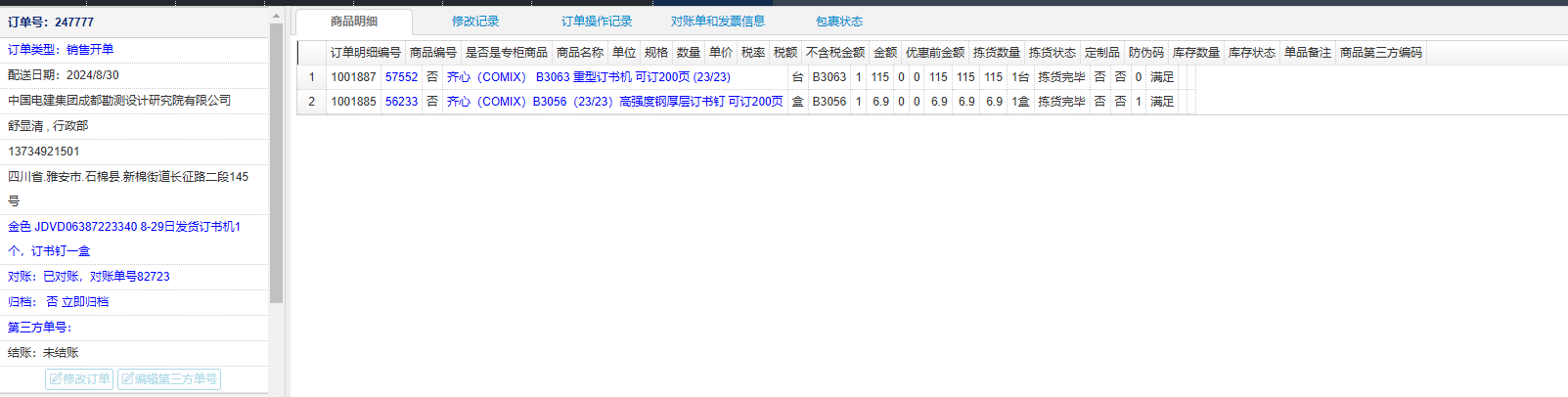Open the 齐心 B3056 高强度钢厚层订书钉 product link
This screenshot has height=397, width=1568.
click(x=615, y=102)
